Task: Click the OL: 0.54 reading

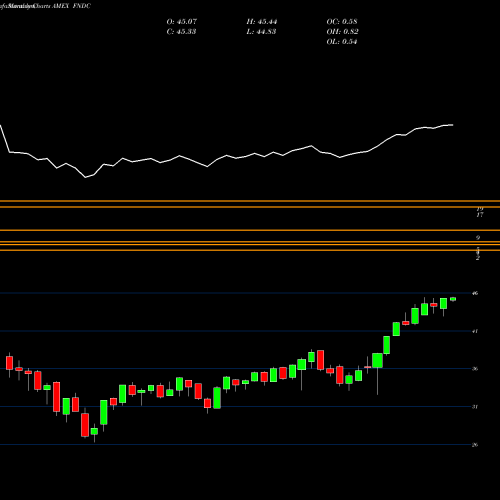Action: click(342, 42)
